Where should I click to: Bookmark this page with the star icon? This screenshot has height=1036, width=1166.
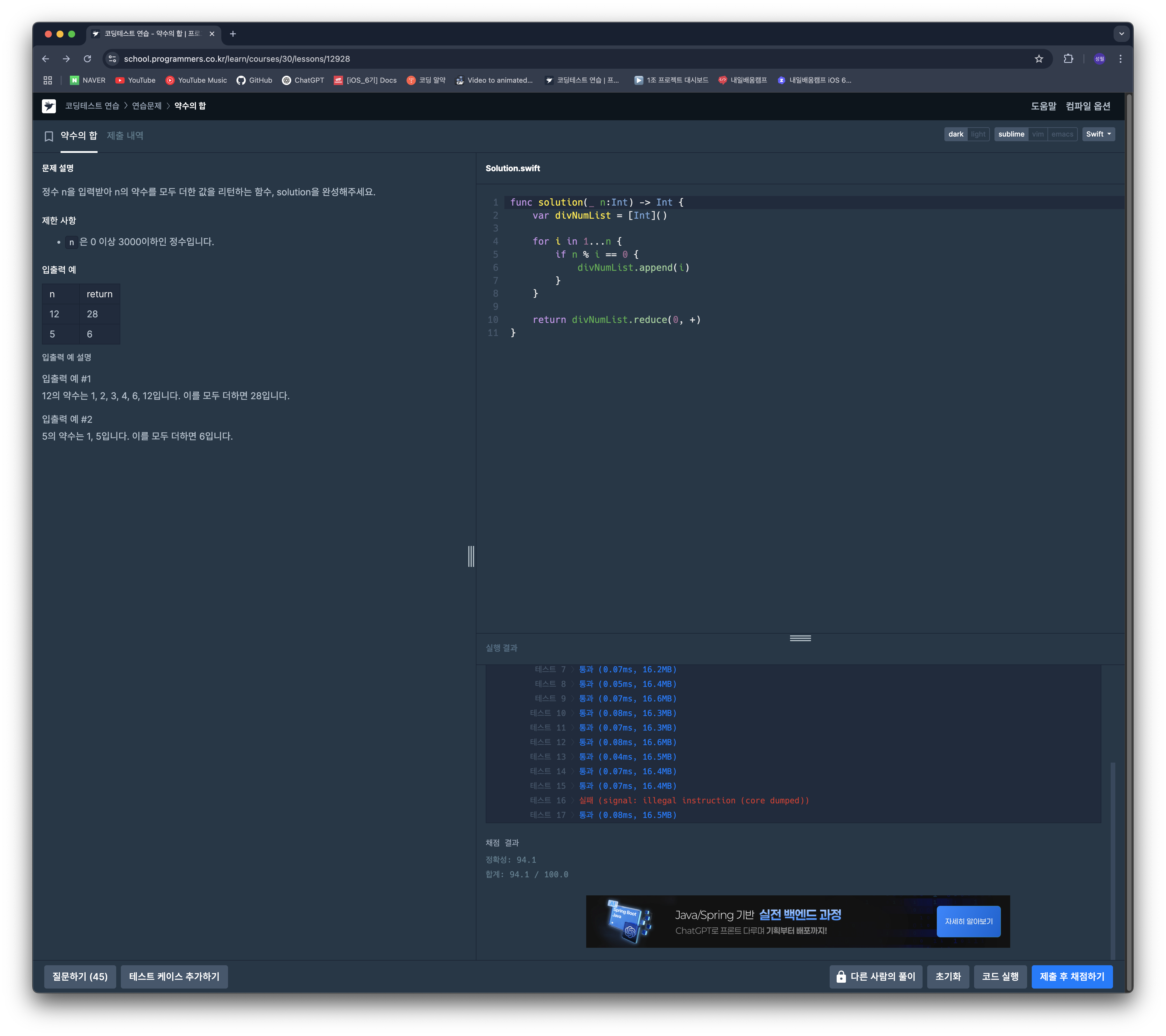click(1039, 59)
